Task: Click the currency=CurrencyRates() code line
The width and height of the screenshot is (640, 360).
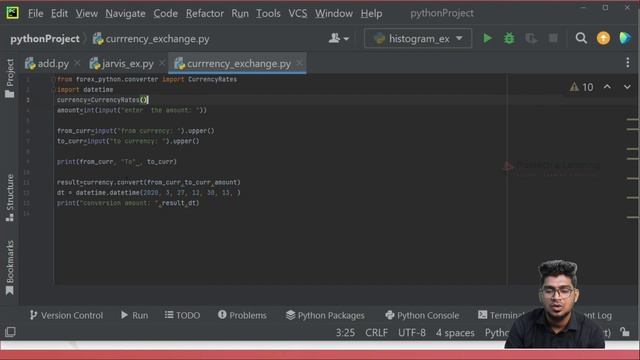Action: coord(102,100)
